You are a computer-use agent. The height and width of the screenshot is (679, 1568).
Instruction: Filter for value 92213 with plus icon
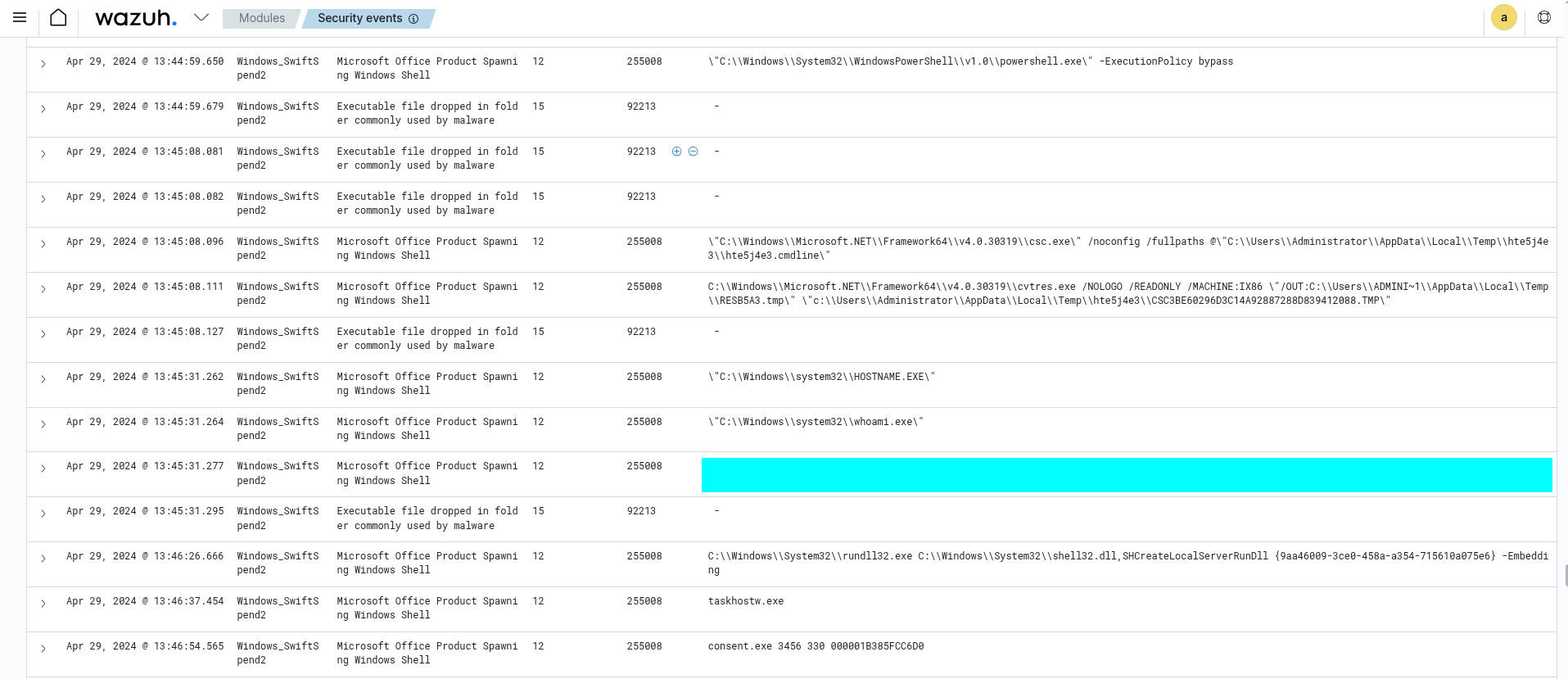(x=676, y=152)
